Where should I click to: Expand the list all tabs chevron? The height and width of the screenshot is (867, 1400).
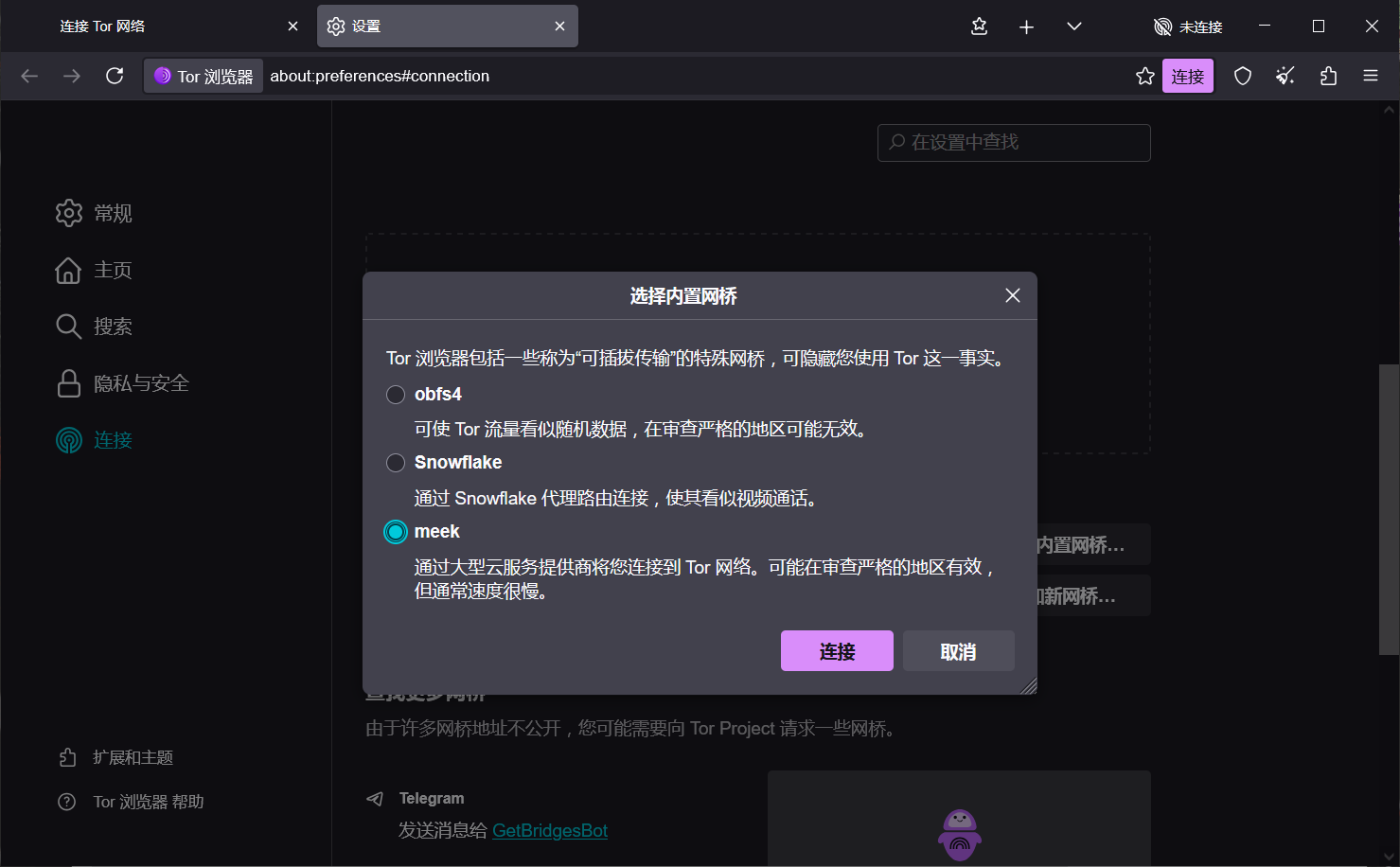(x=1073, y=27)
